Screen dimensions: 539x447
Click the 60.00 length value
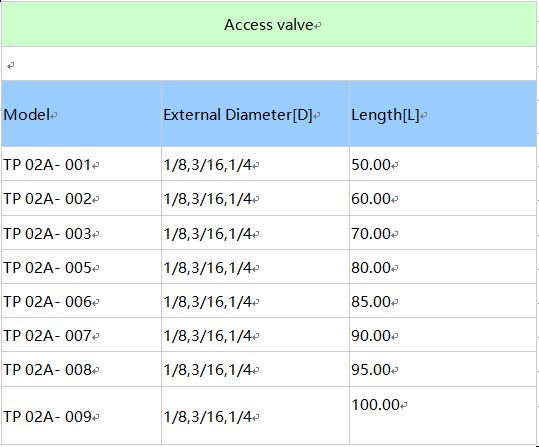point(371,199)
